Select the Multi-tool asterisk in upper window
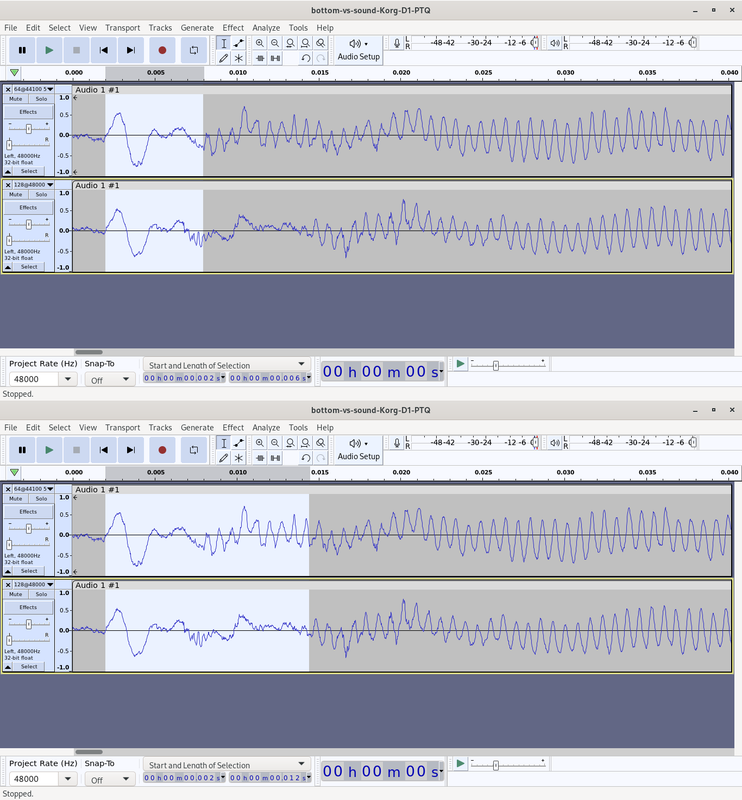742x800 pixels. pyautogui.click(x=239, y=58)
